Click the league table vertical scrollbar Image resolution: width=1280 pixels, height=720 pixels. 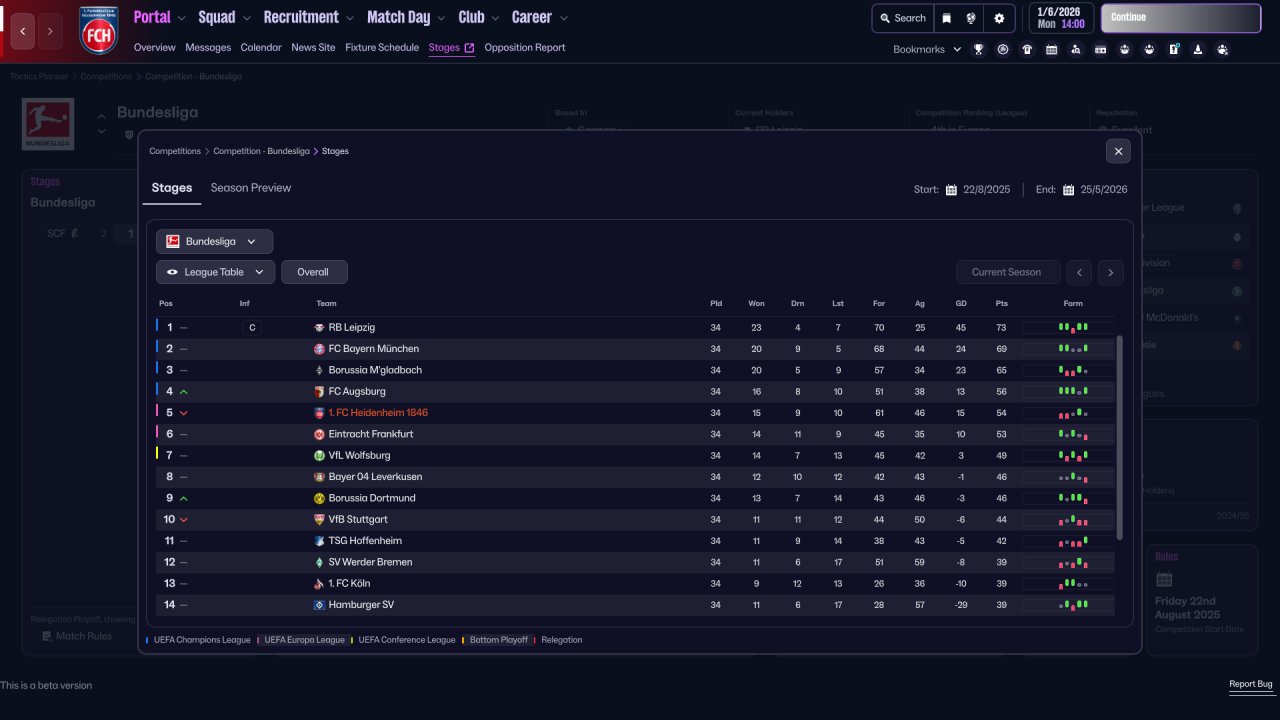pos(1119,437)
